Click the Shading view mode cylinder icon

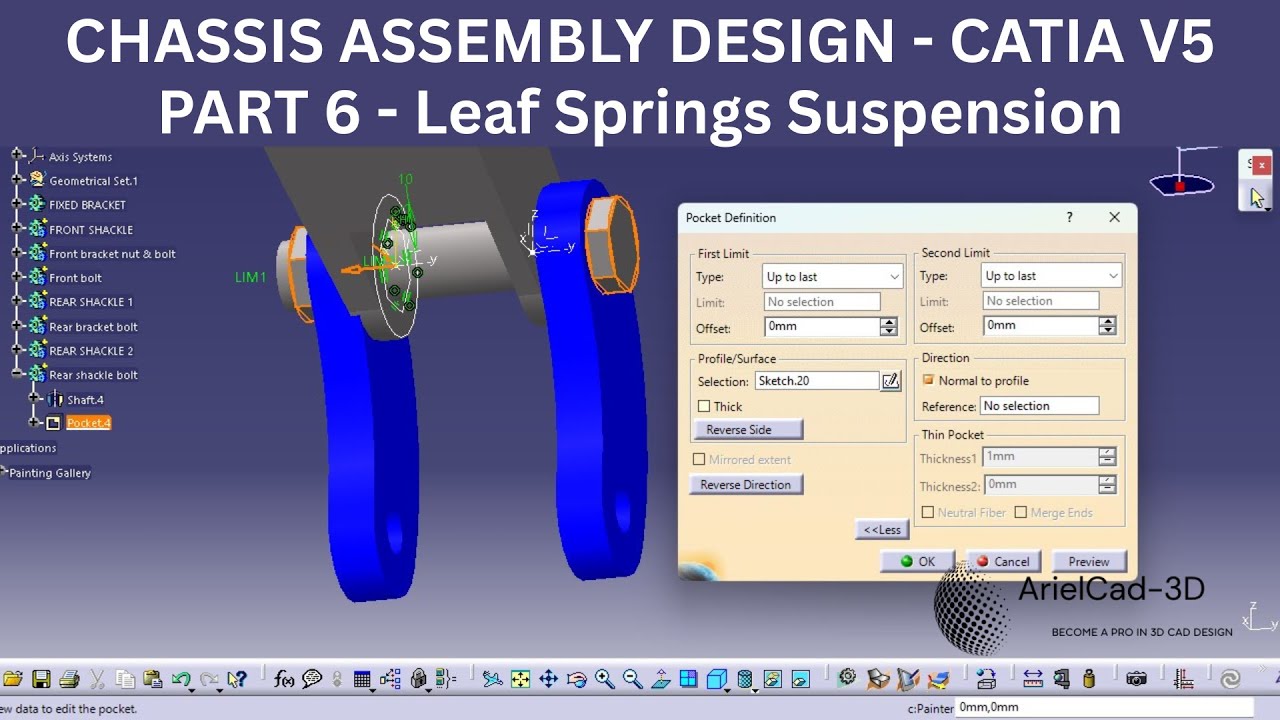[x=745, y=679]
